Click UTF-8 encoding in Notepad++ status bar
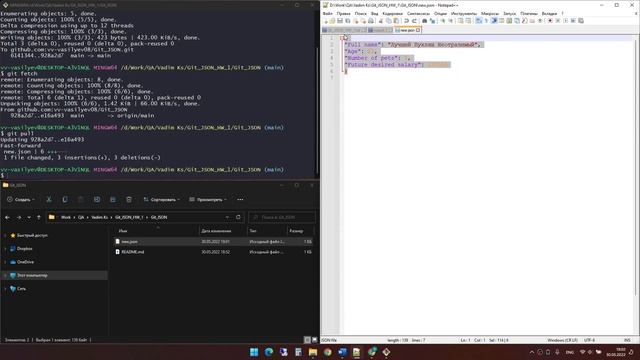The height and width of the screenshot is (360, 640). pyautogui.click(x=589, y=340)
